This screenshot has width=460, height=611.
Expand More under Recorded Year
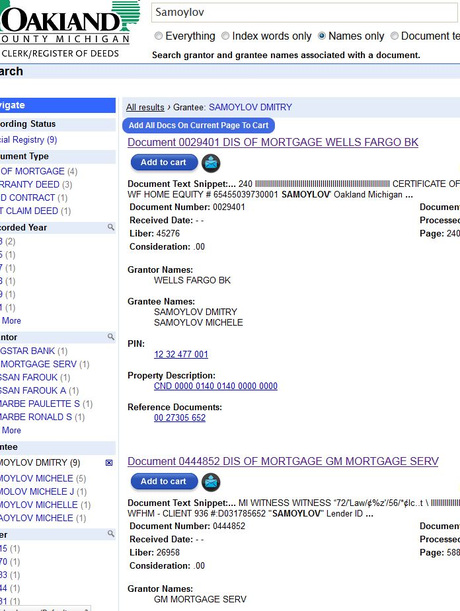(x=11, y=321)
